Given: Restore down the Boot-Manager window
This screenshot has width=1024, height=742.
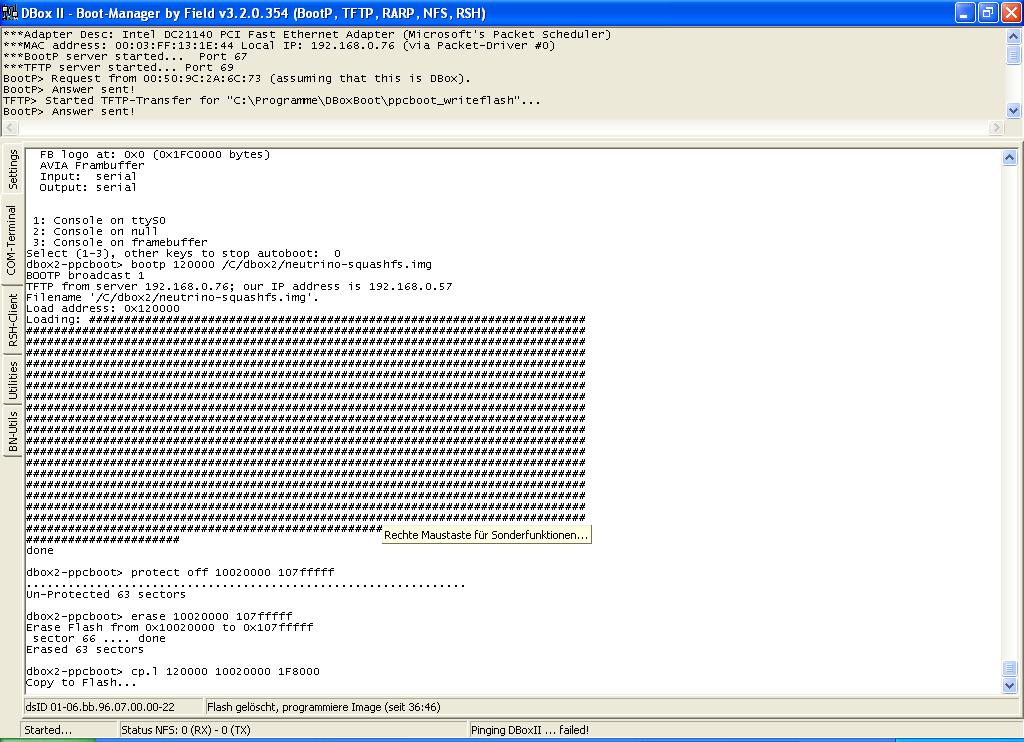Looking at the screenshot, I should pyautogui.click(x=987, y=12).
